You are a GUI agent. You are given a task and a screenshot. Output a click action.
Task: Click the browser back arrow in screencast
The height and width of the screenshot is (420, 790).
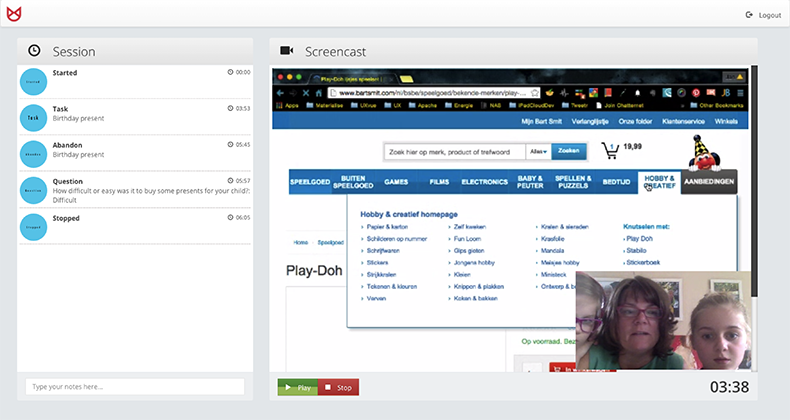tap(280, 93)
